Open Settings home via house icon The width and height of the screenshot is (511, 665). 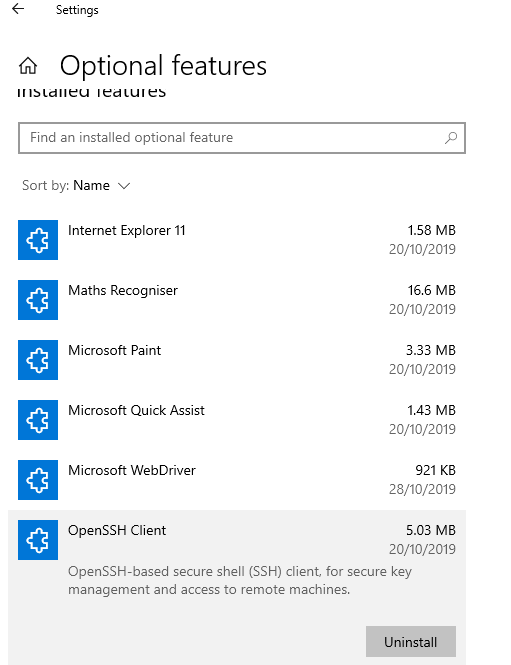[28, 66]
